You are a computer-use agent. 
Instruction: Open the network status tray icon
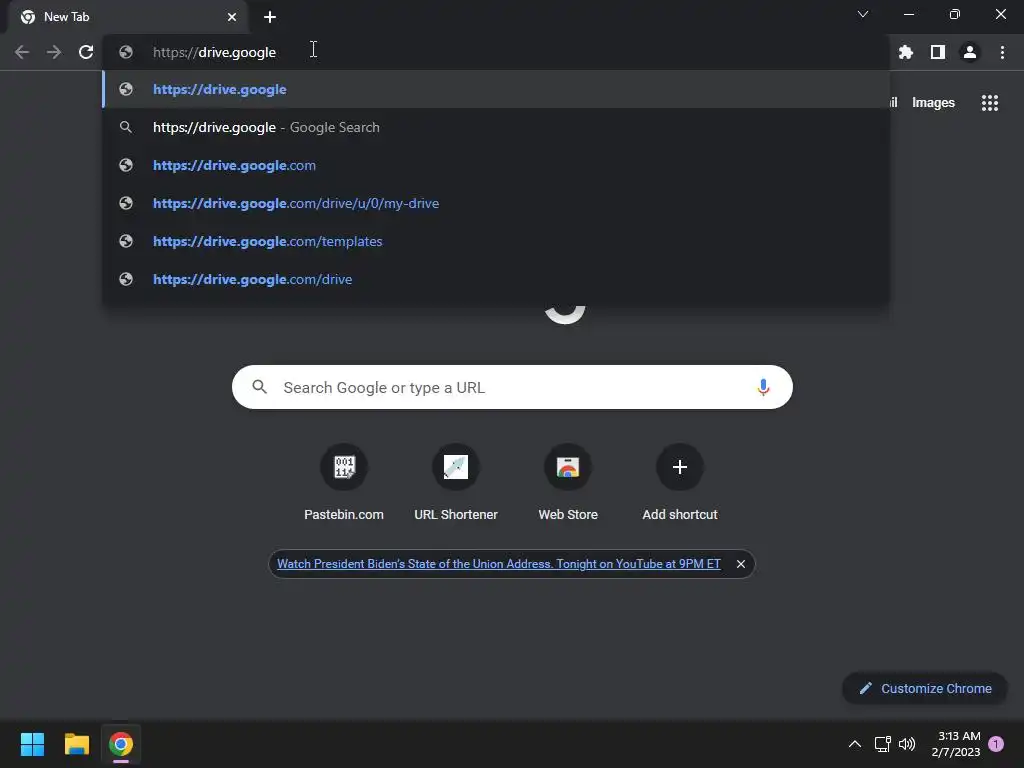click(882, 744)
